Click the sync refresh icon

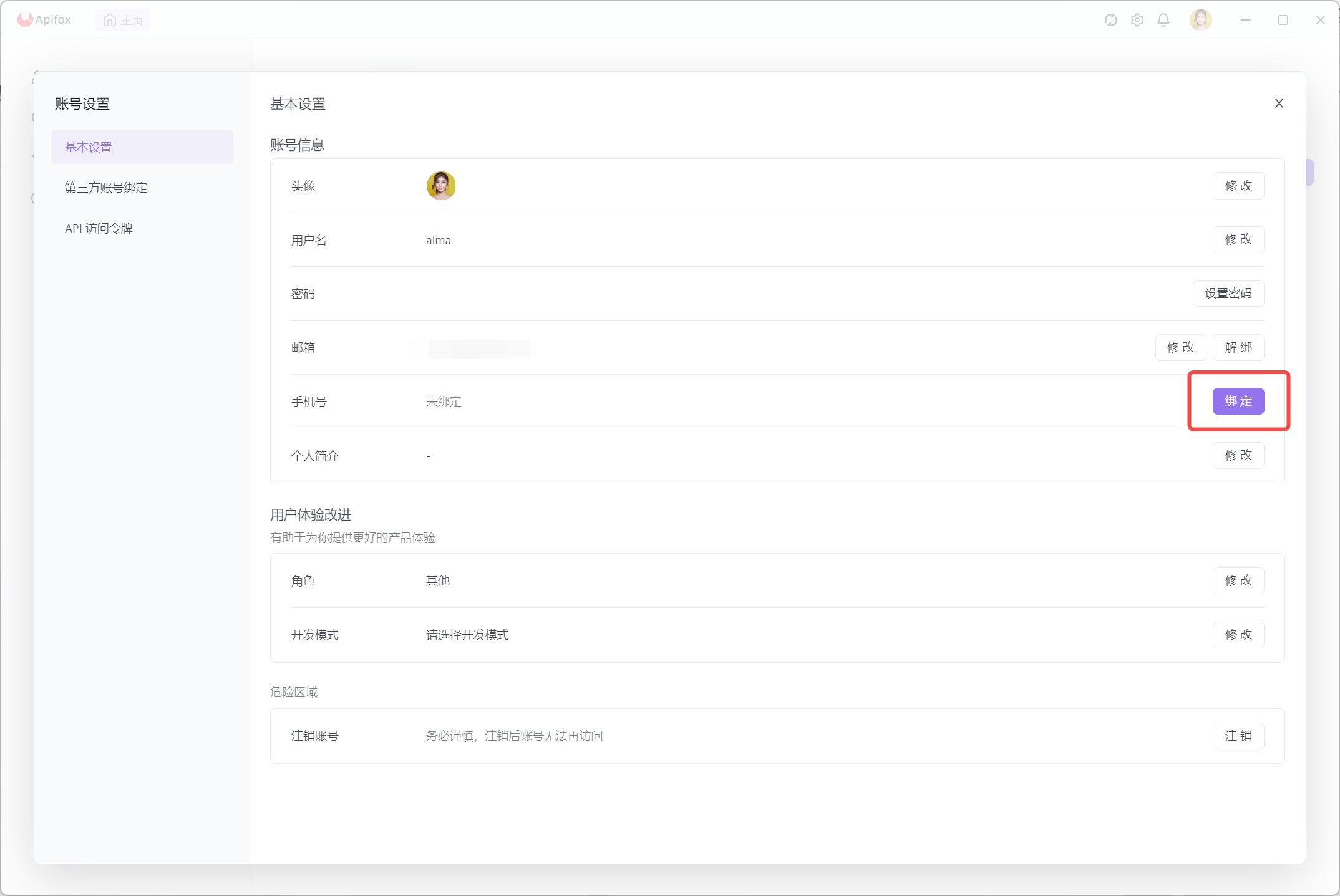pyautogui.click(x=1110, y=20)
